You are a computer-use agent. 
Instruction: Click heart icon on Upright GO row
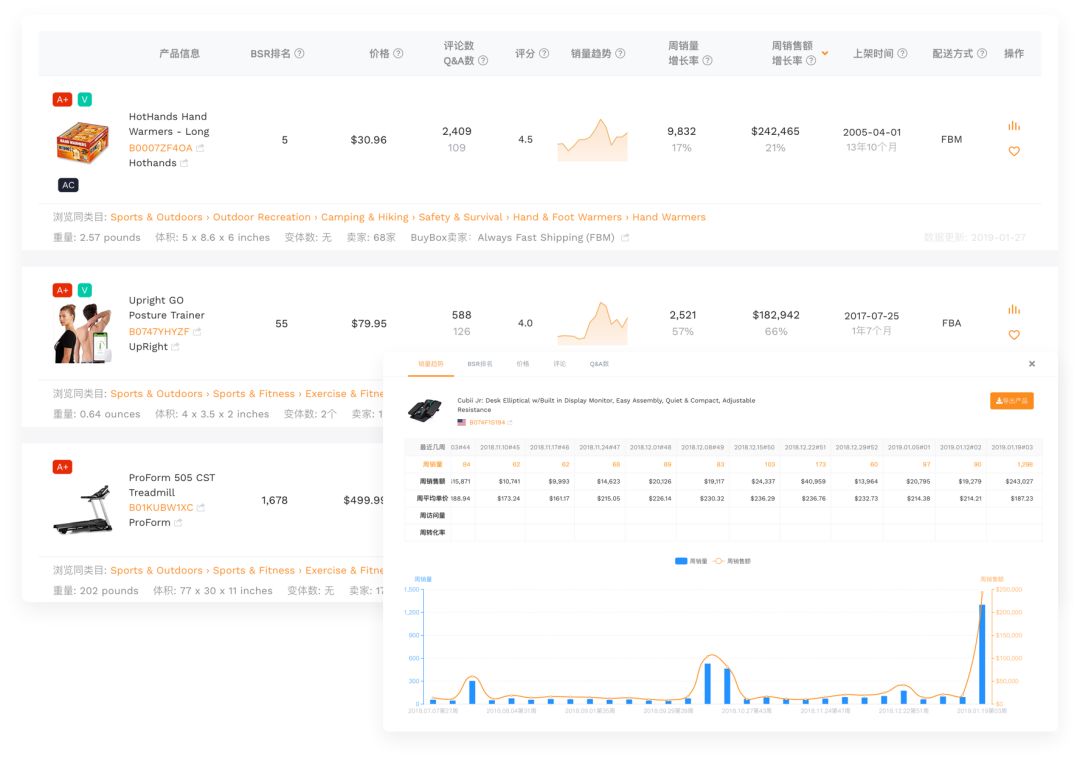1014,336
